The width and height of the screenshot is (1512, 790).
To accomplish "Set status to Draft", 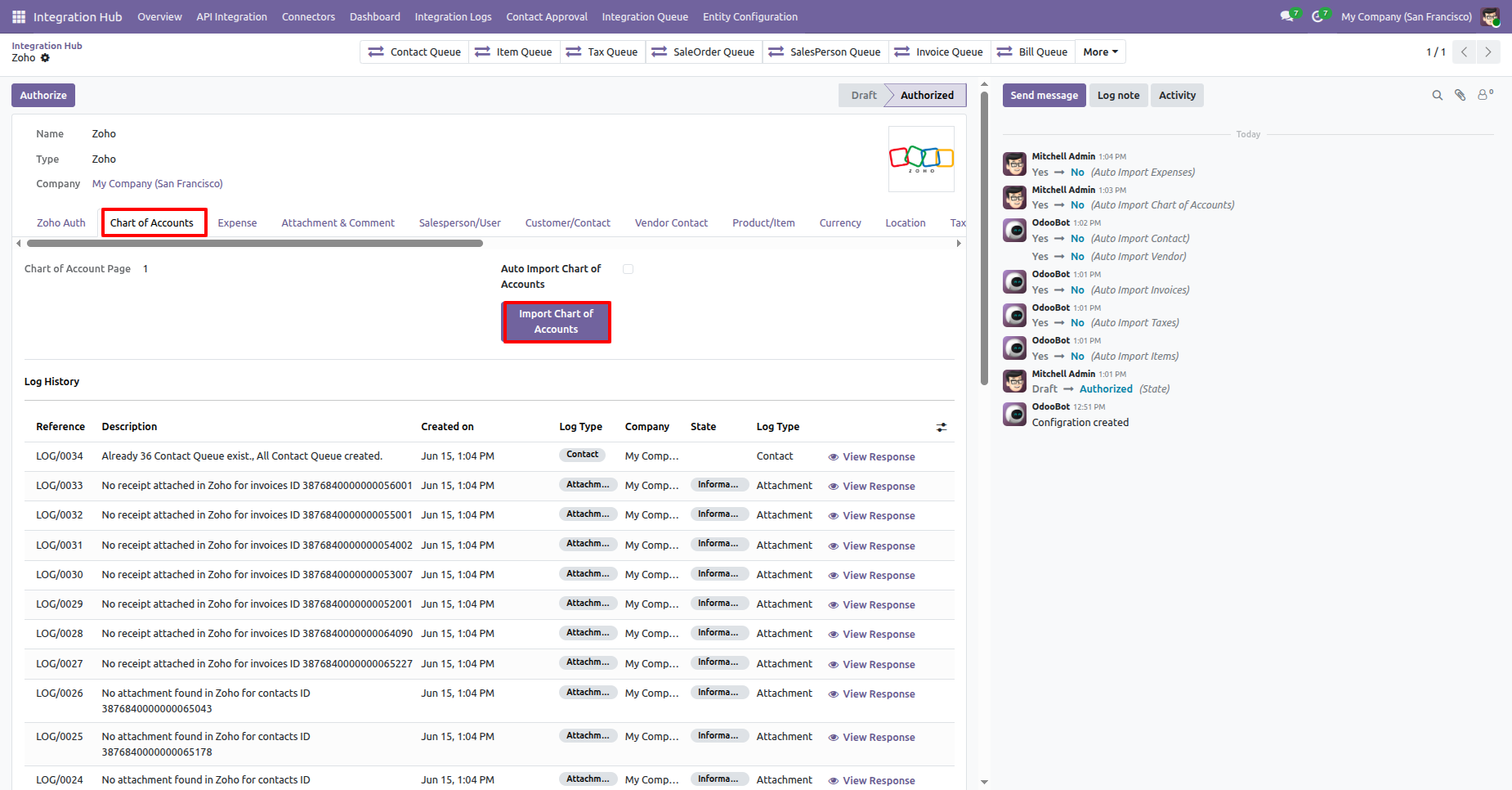I will coord(863,96).
